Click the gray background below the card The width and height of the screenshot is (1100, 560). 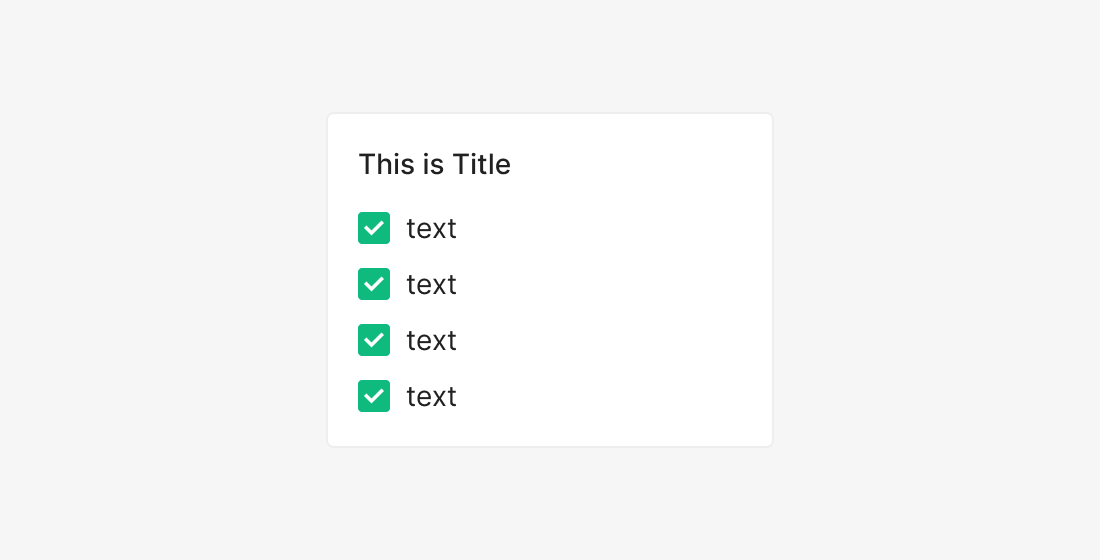(x=550, y=505)
